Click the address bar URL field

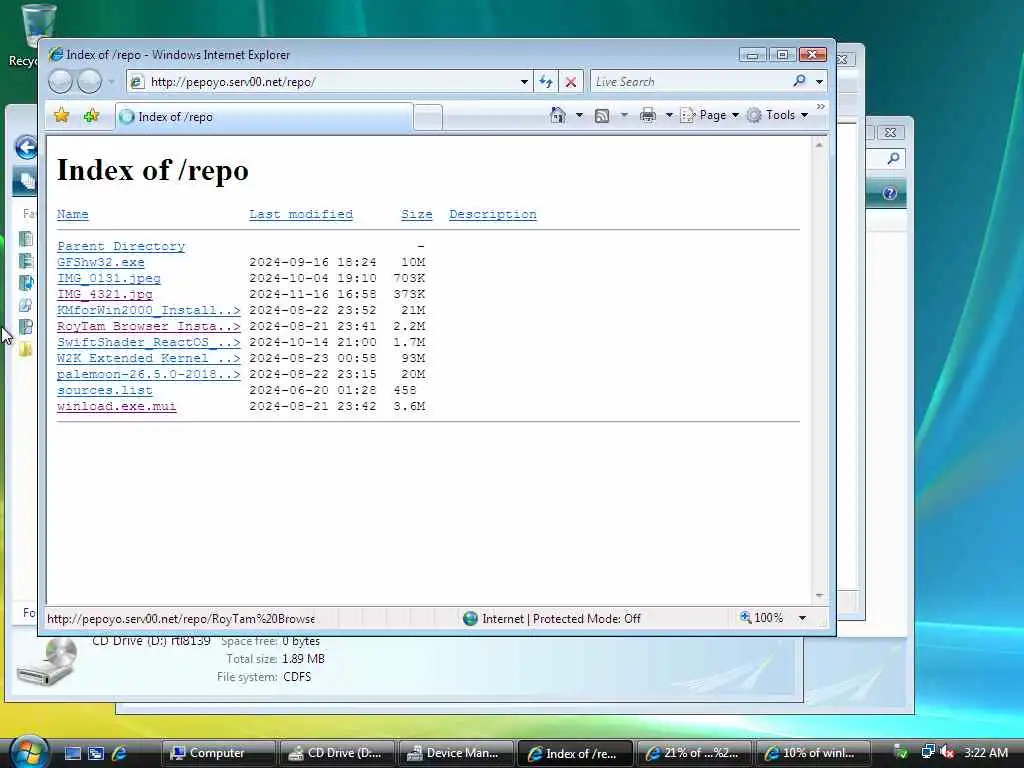330,82
